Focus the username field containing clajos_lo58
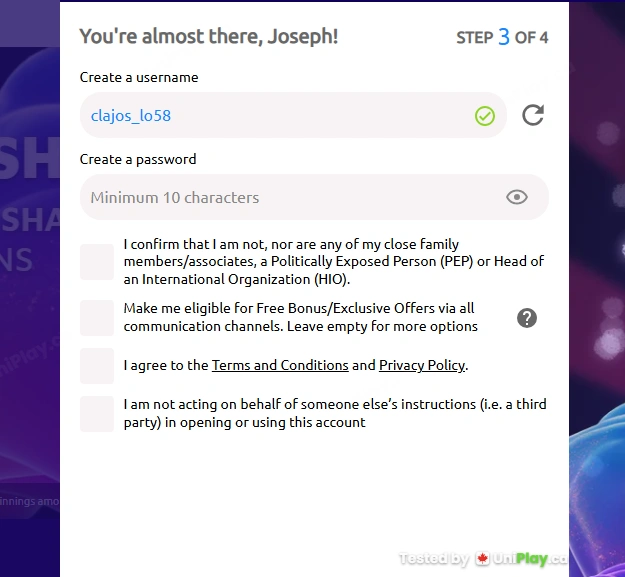The height and width of the screenshot is (577, 625). (x=293, y=115)
